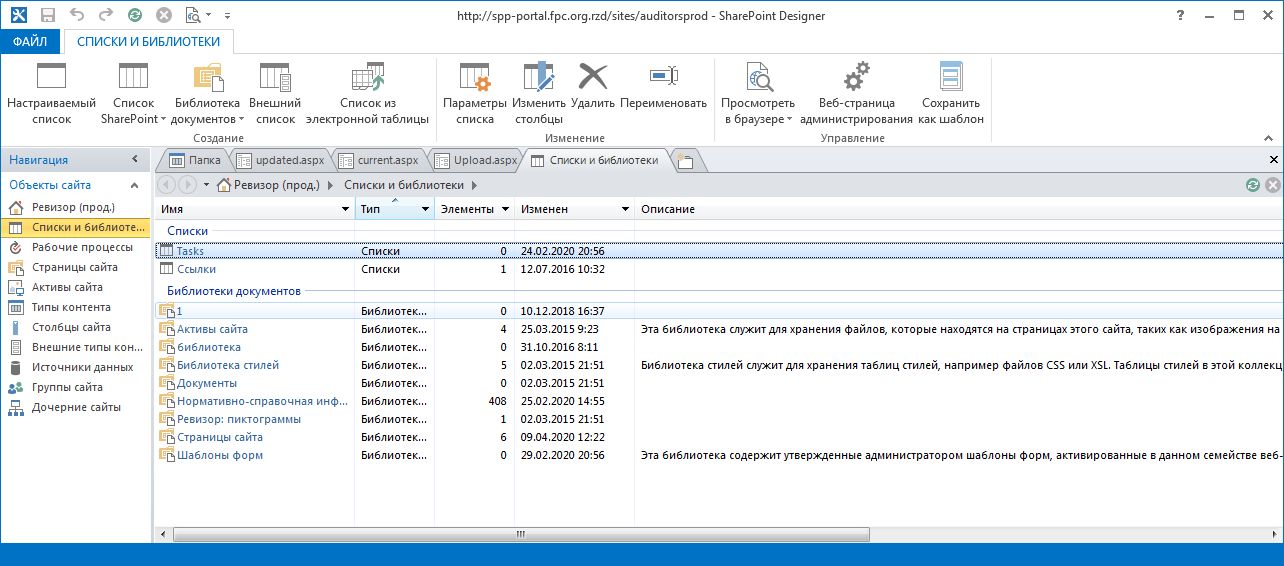The width and height of the screenshot is (1284, 566).
Task: Open the Tasks list
Action: pos(190,251)
